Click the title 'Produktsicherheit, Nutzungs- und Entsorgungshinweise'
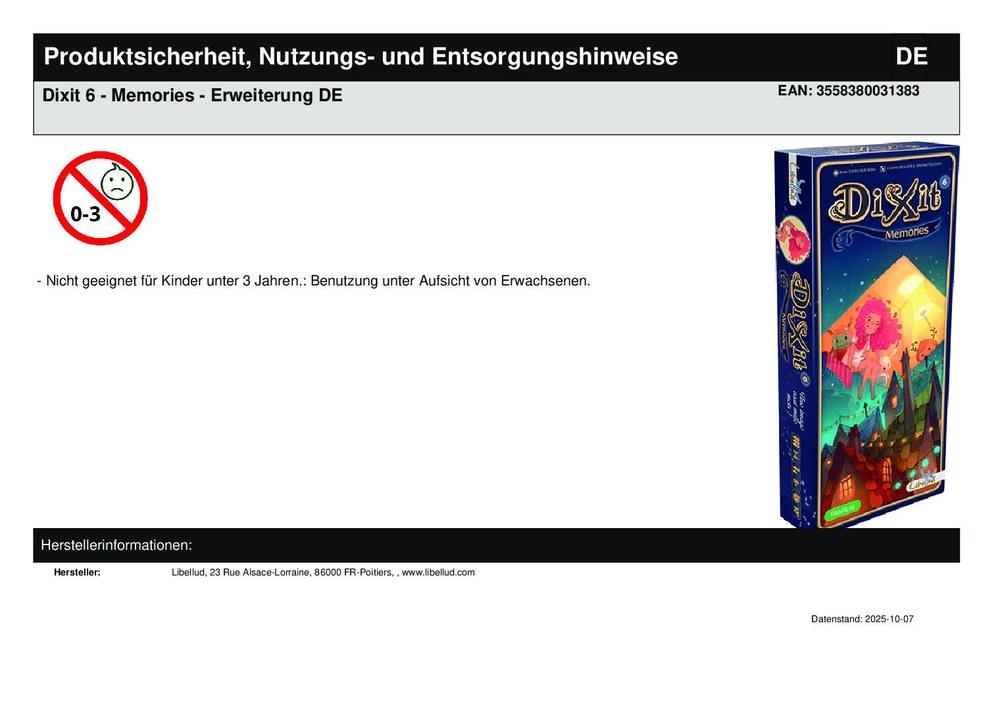Image resolution: width=1000 pixels, height=707 pixels. (x=360, y=57)
